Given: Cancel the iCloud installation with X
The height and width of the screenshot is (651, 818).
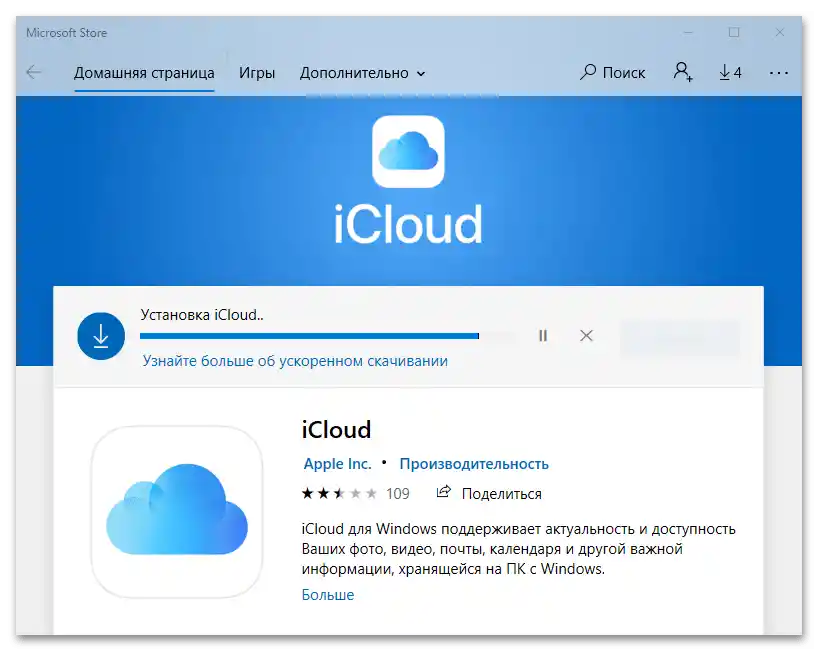Looking at the screenshot, I should (586, 335).
